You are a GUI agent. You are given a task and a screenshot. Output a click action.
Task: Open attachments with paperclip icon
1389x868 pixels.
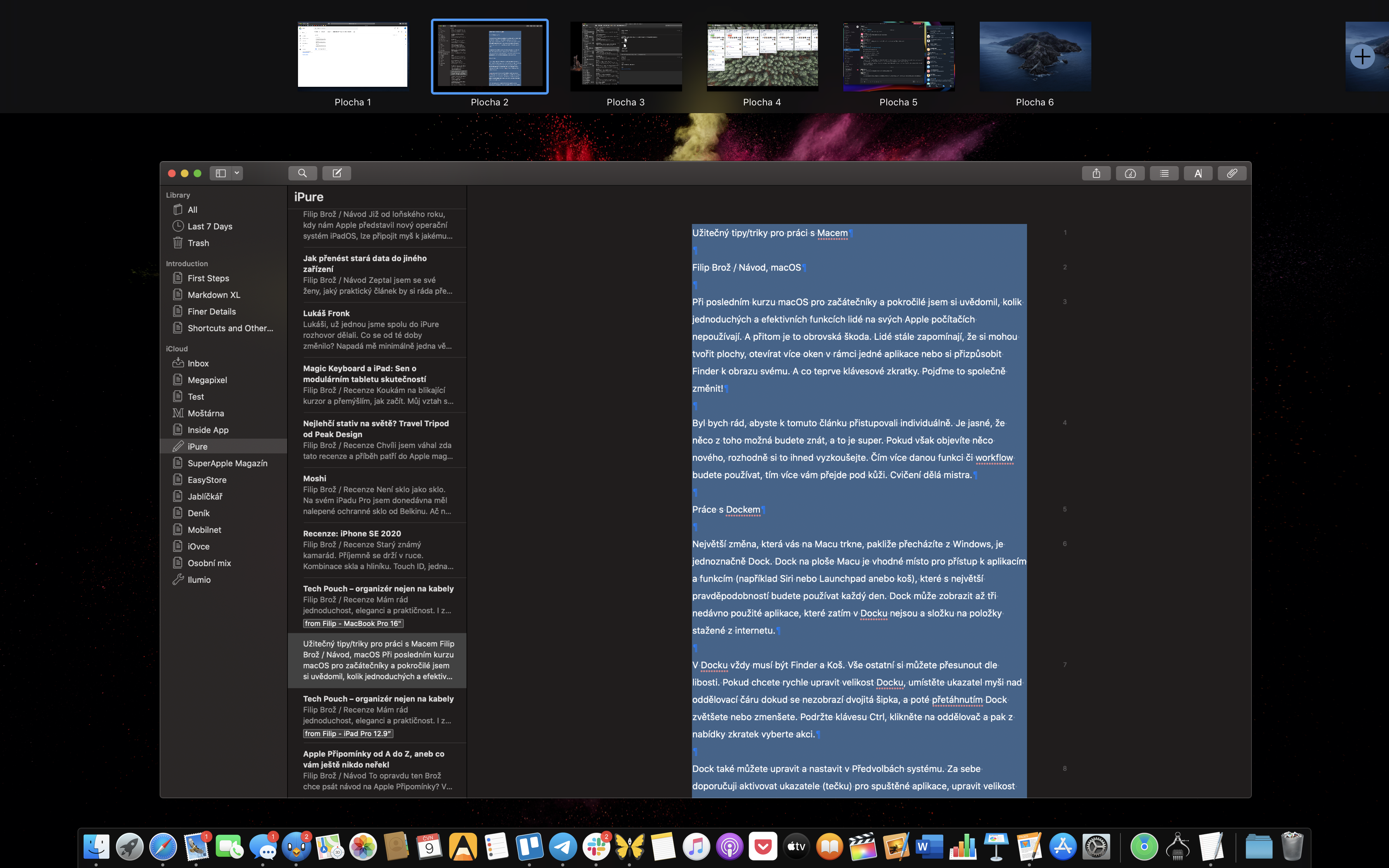pos(1232,173)
